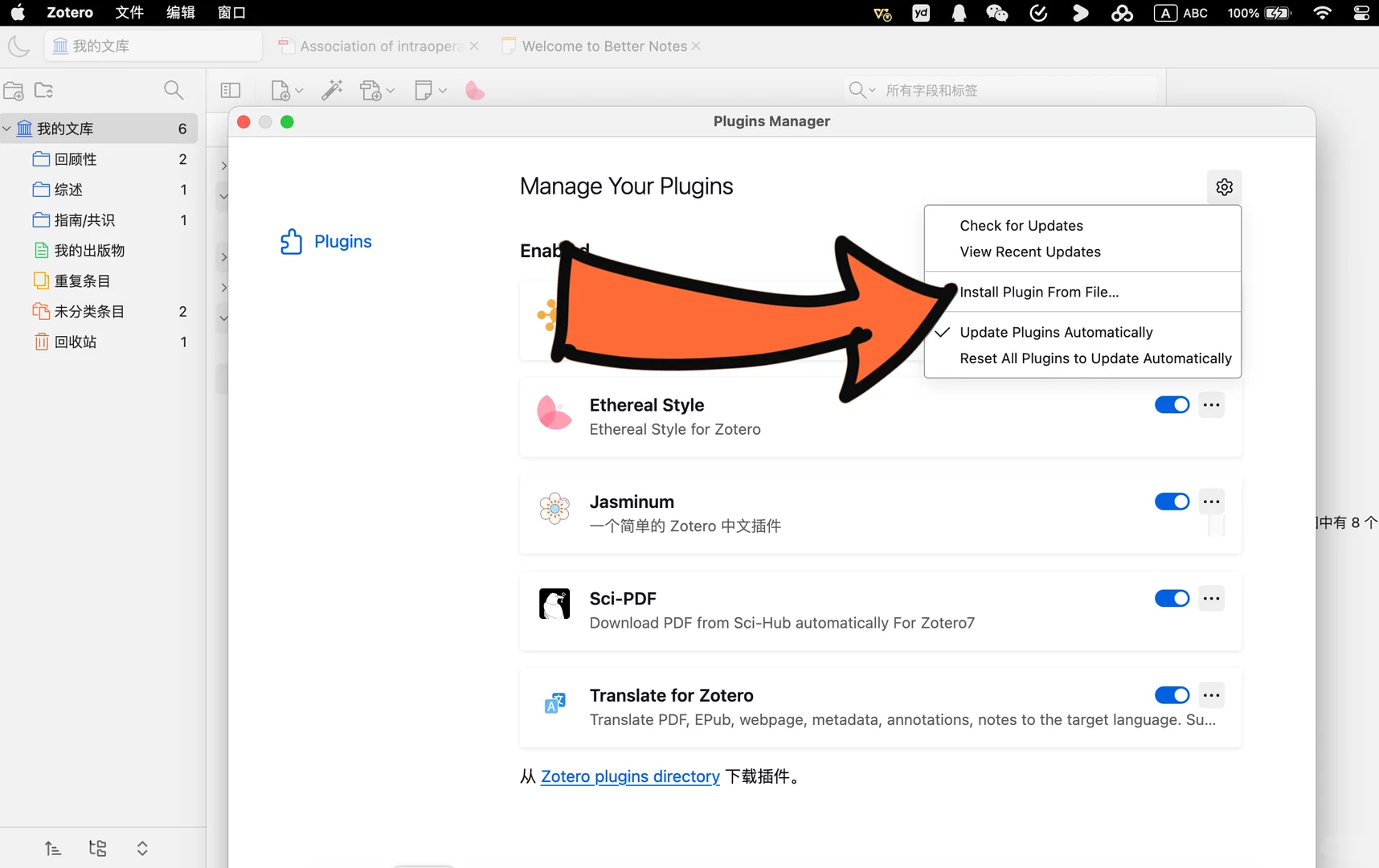
Task: Select 重复条目 in the library tree
Action: (99, 281)
